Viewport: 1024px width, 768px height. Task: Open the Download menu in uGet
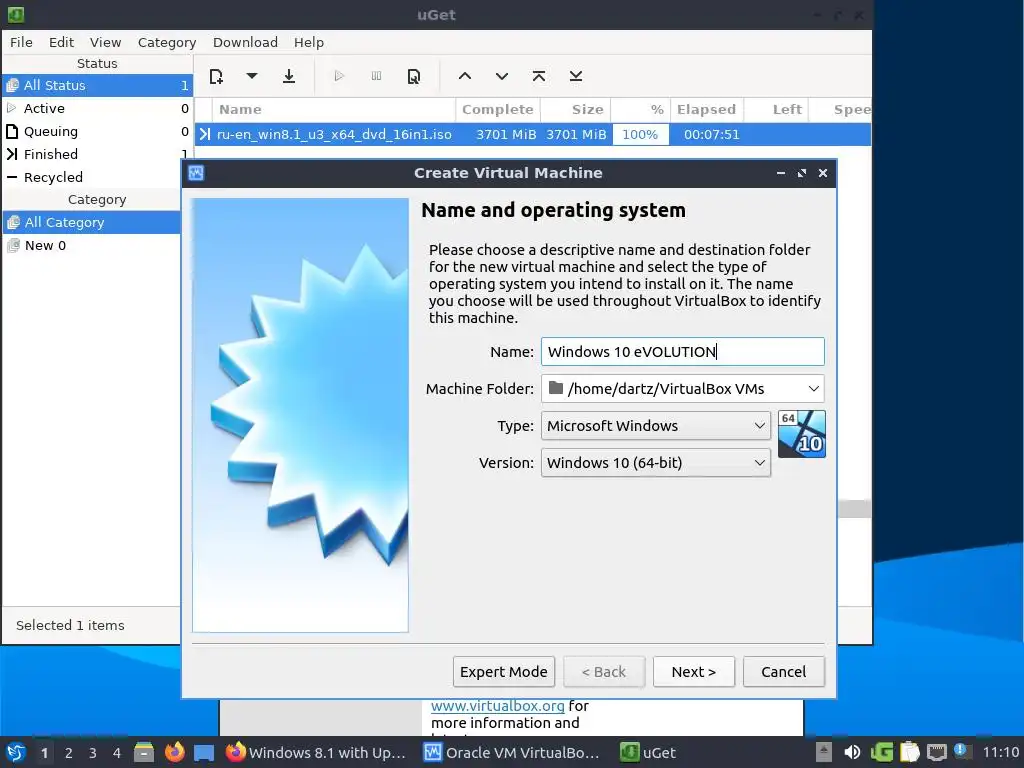point(245,42)
